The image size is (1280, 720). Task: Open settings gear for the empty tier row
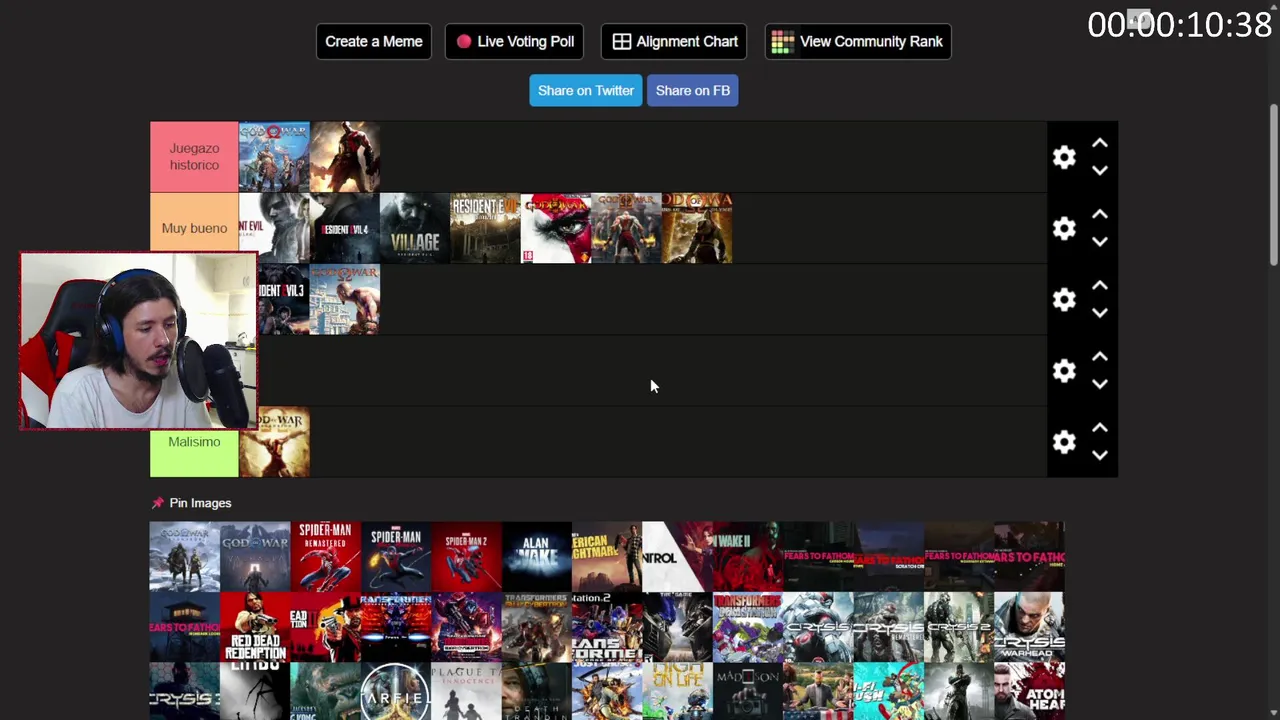tap(1064, 370)
